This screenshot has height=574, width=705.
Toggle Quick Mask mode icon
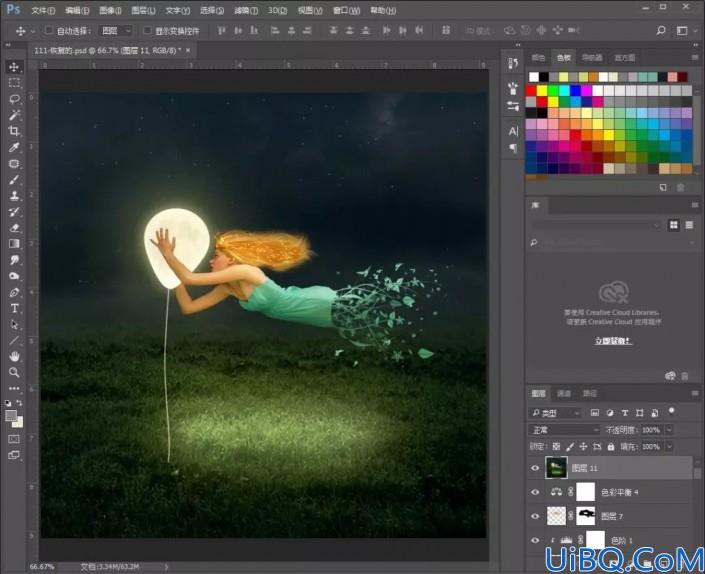[x=14, y=439]
